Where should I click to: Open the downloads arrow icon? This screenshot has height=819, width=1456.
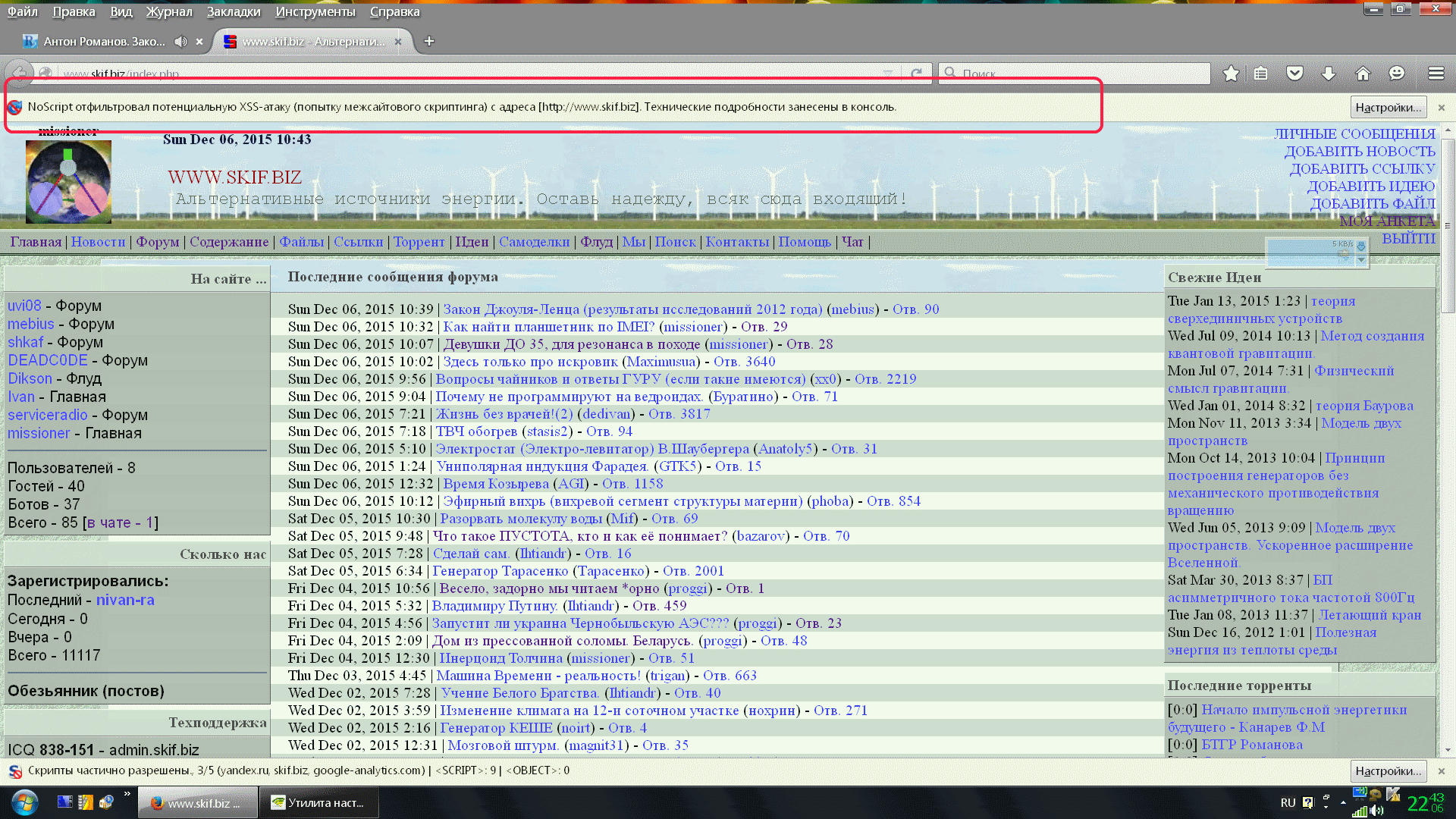[1329, 74]
